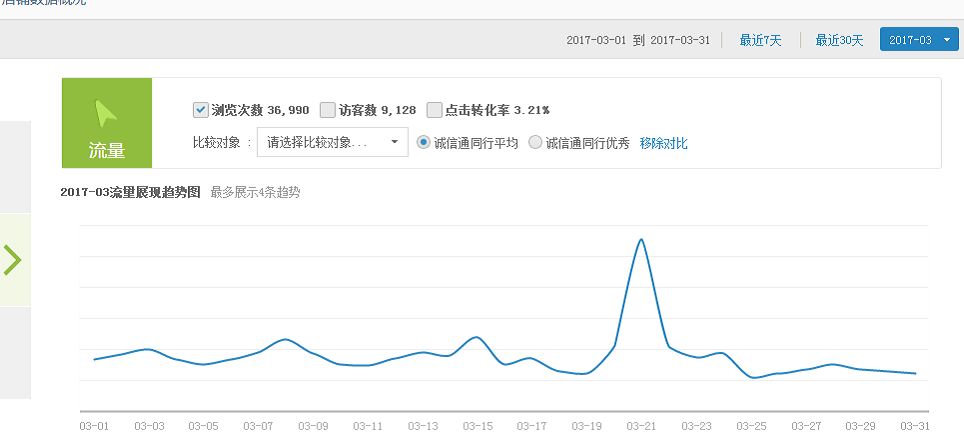
Task: Click the cursor icon in the green 流量 tile
Action: point(106,112)
